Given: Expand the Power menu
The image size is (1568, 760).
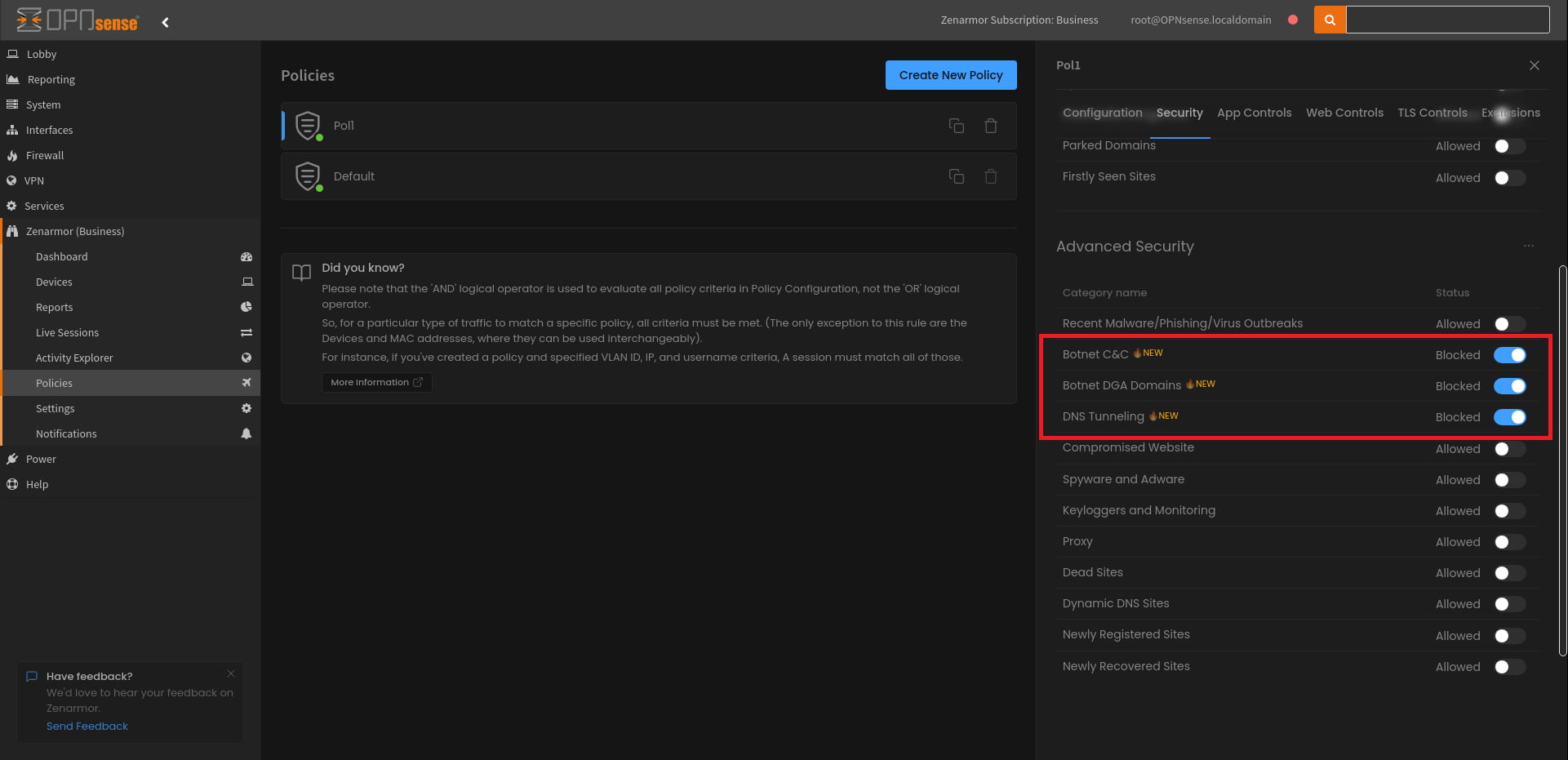Looking at the screenshot, I should 131,459.
